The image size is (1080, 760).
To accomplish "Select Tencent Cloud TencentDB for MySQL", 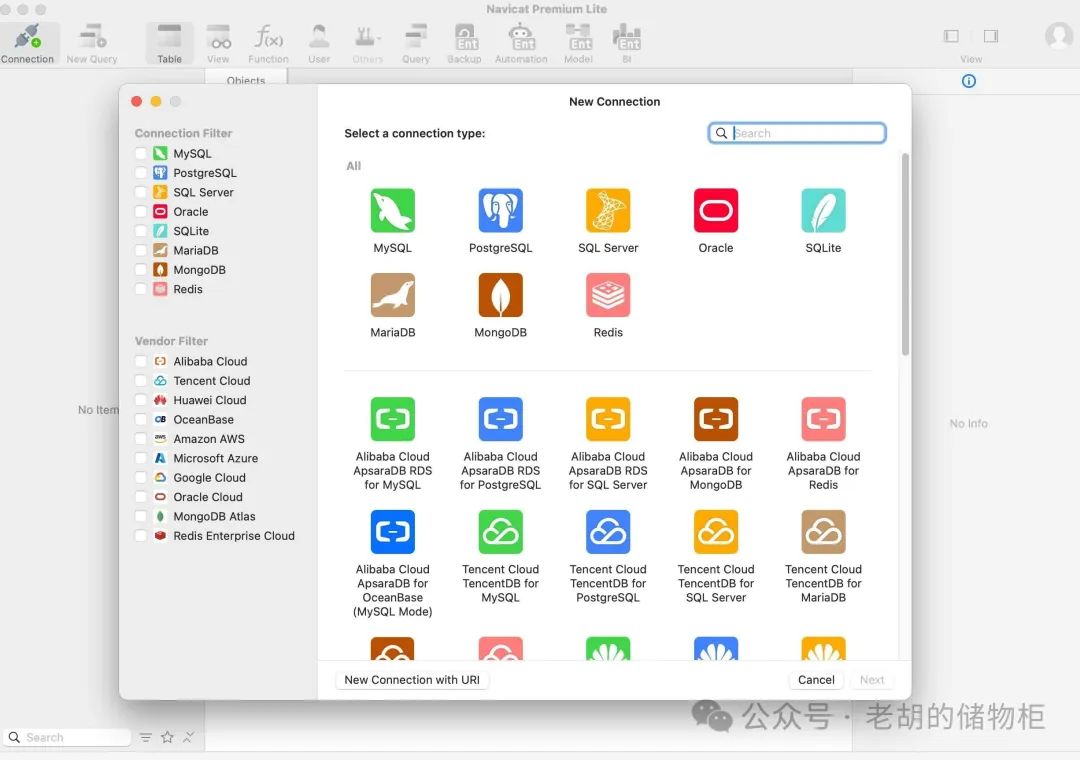I will pos(501,532).
